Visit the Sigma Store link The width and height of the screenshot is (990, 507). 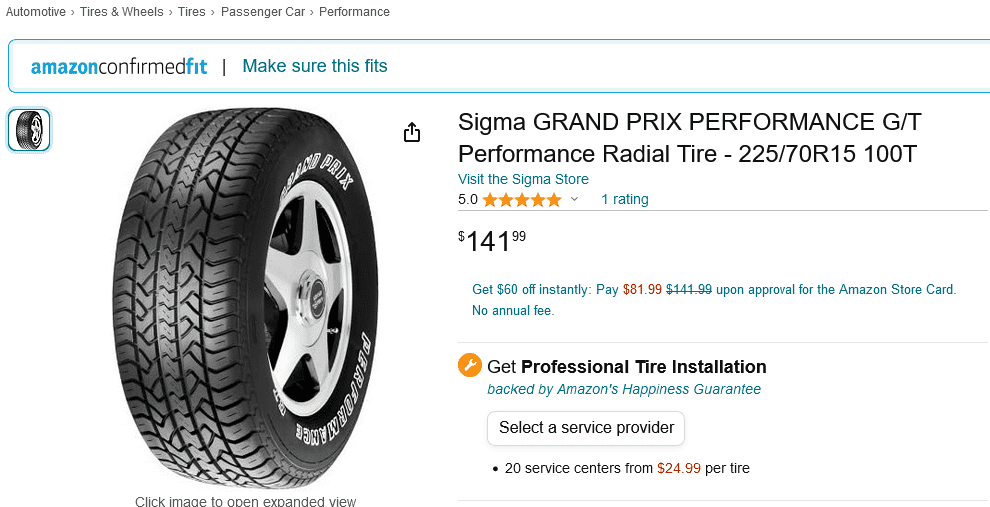(x=523, y=179)
